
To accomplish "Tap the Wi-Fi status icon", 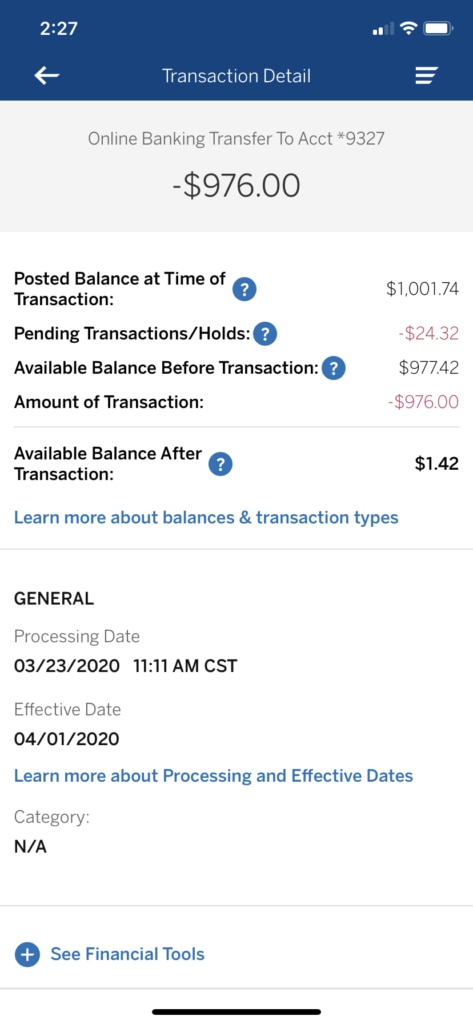I will (x=409, y=28).
